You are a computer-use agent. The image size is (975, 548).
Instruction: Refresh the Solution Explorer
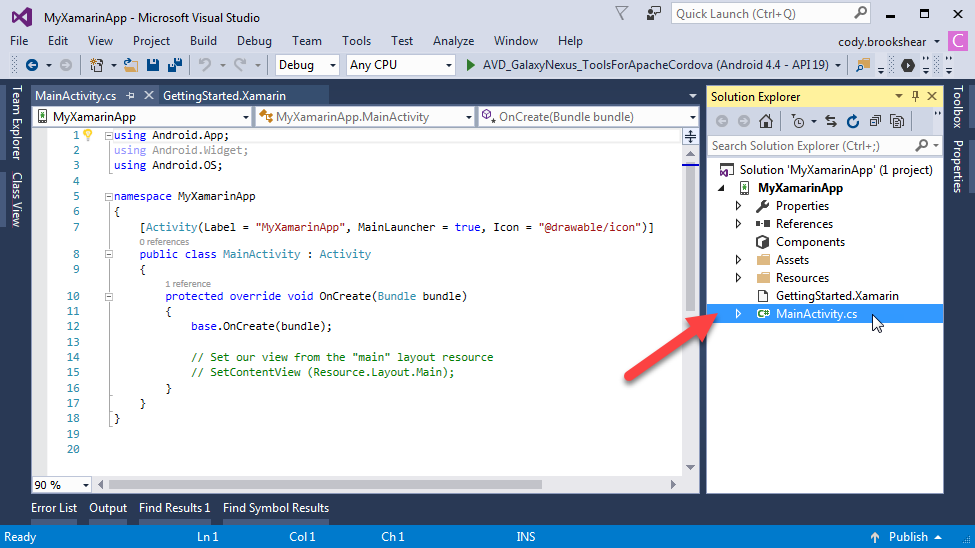coord(853,121)
